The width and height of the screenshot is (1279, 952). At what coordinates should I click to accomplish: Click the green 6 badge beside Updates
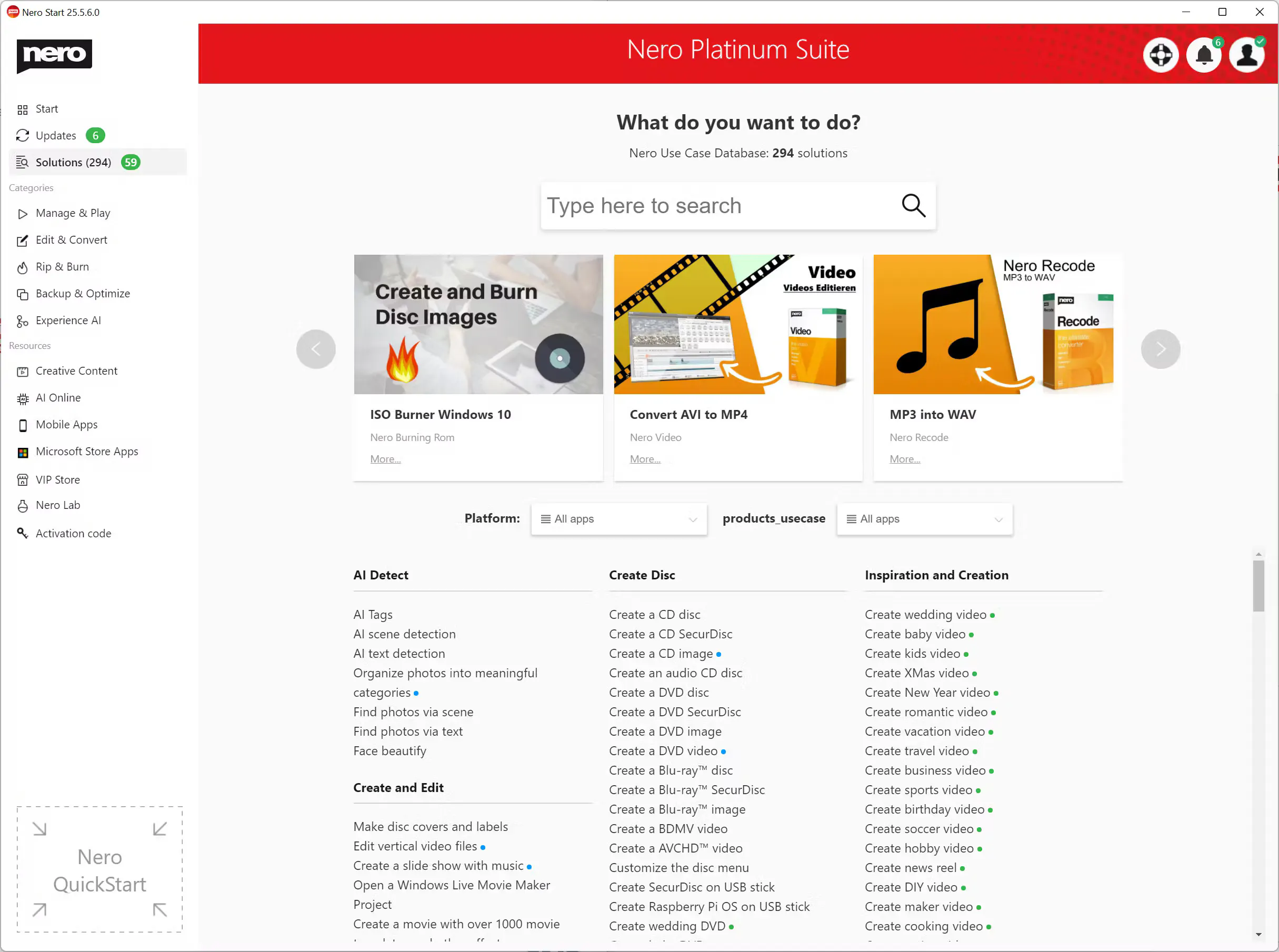[96, 135]
